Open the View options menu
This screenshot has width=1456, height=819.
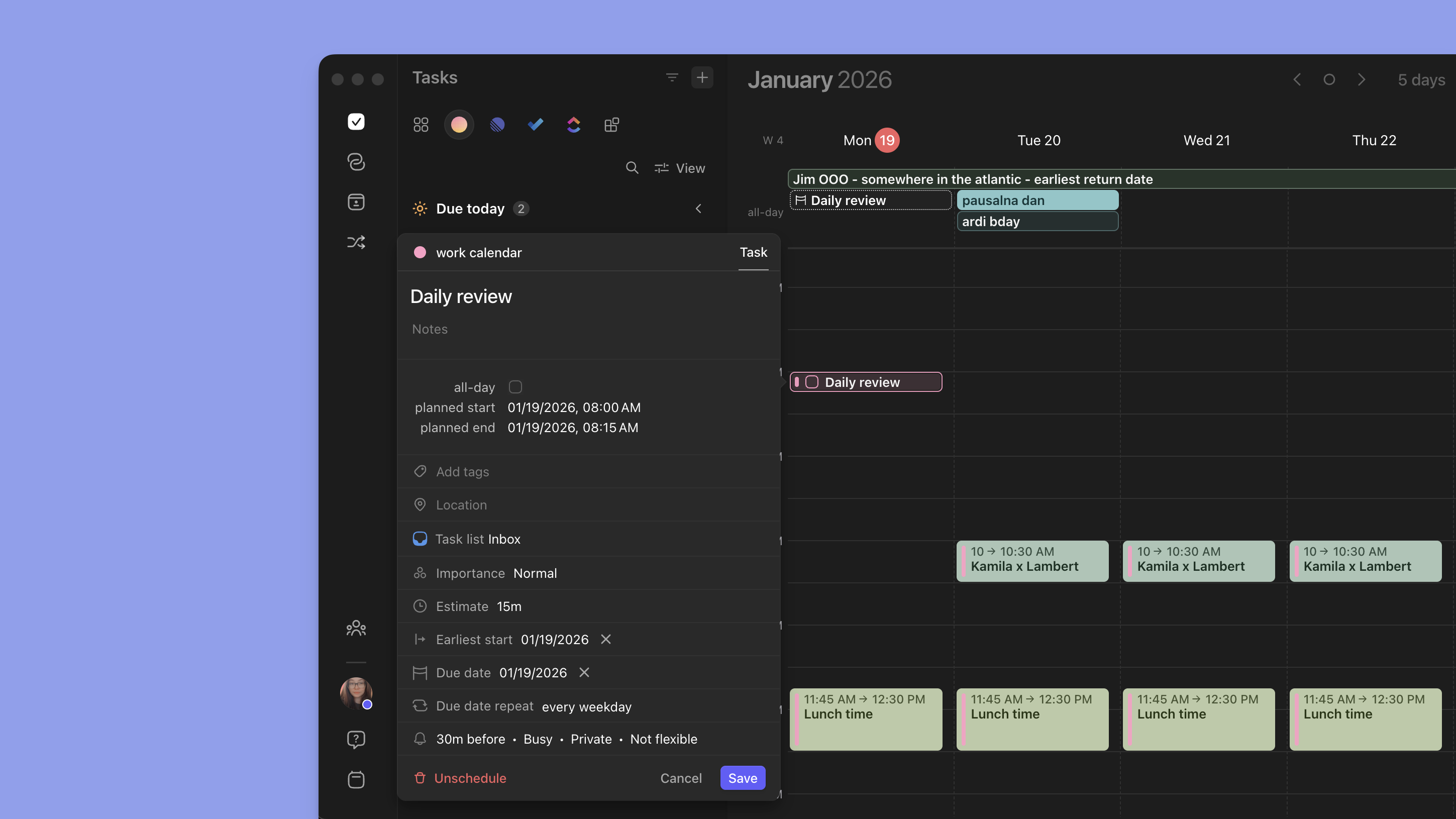click(x=680, y=168)
